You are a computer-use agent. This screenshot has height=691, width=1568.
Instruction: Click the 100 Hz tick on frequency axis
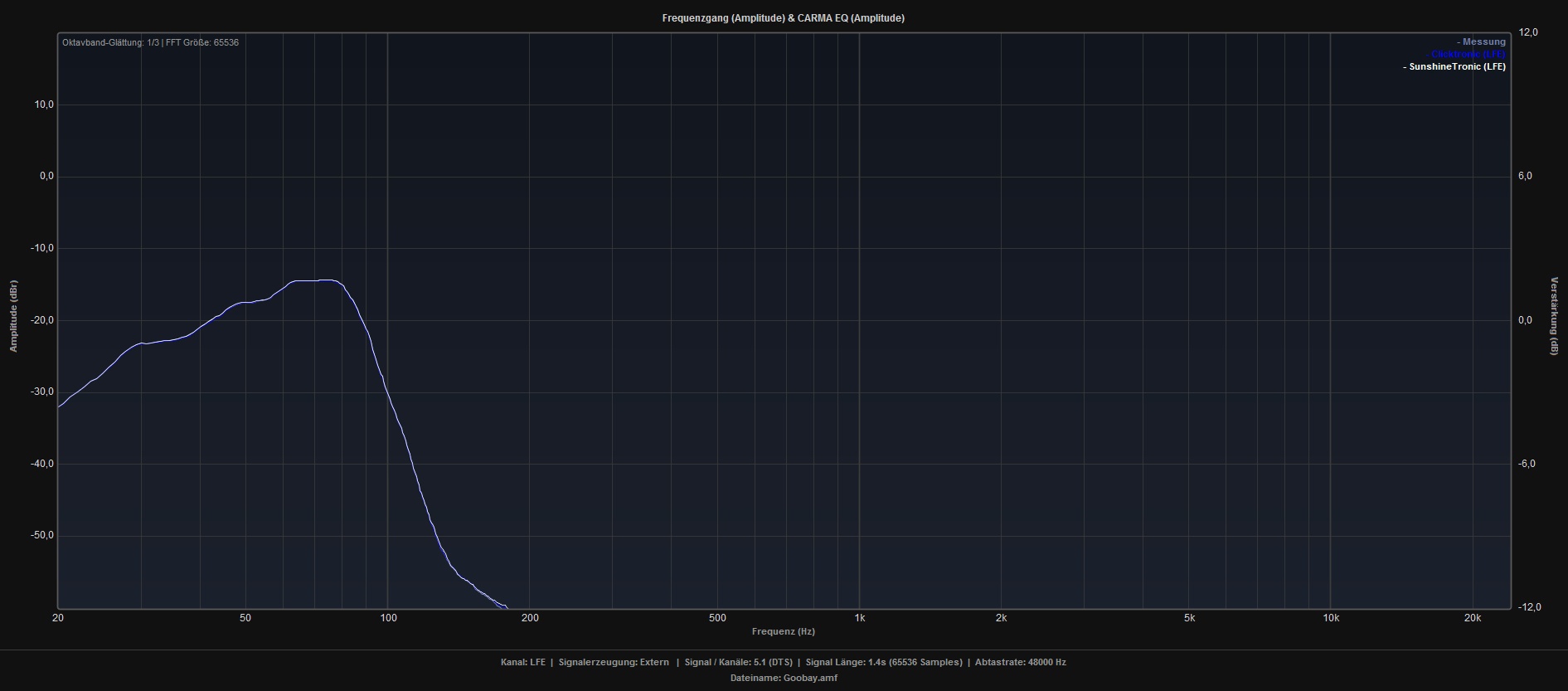click(x=388, y=618)
